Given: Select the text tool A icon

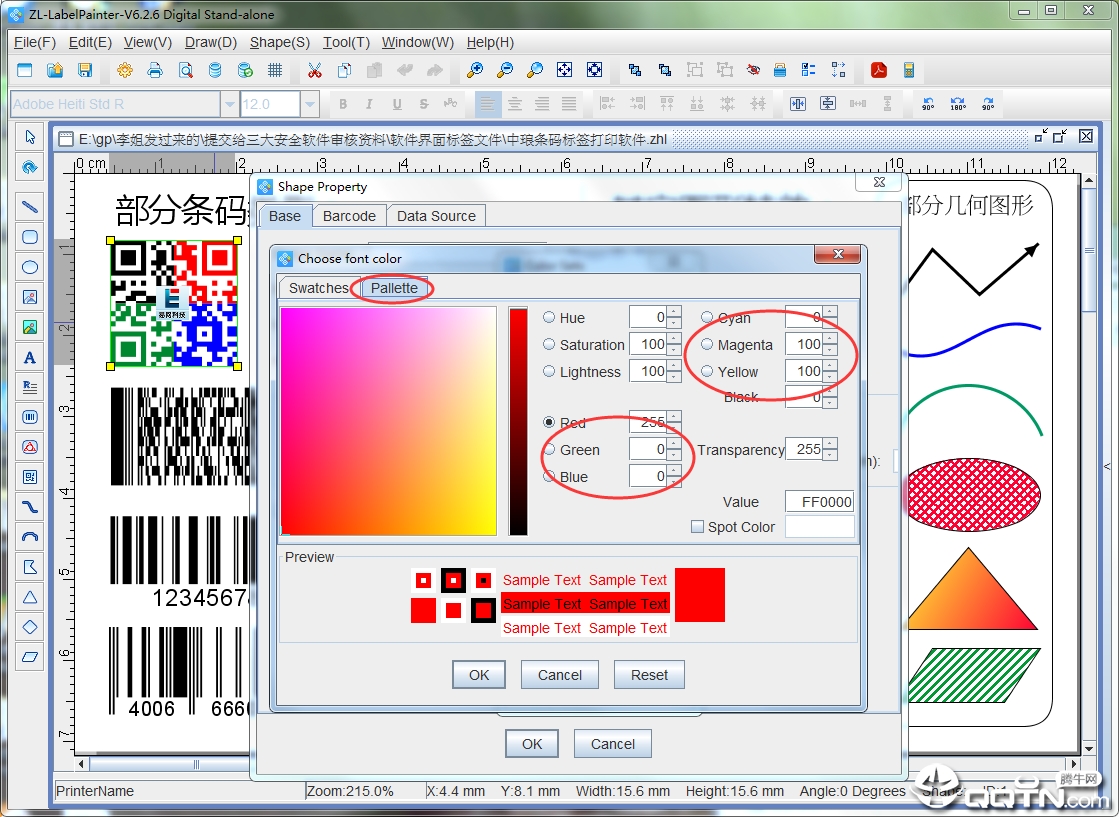Looking at the screenshot, I should [30, 357].
